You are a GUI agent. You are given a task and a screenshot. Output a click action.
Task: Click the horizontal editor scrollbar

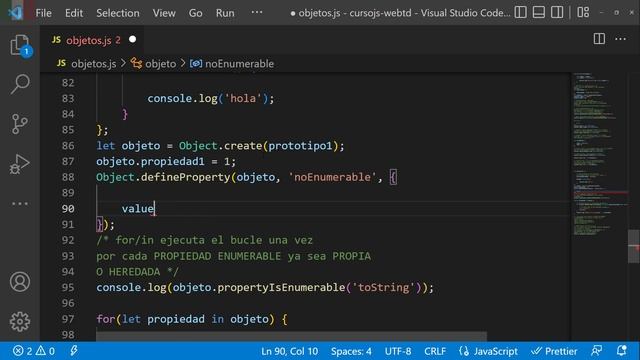pyautogui.click(x=291, y=337)
